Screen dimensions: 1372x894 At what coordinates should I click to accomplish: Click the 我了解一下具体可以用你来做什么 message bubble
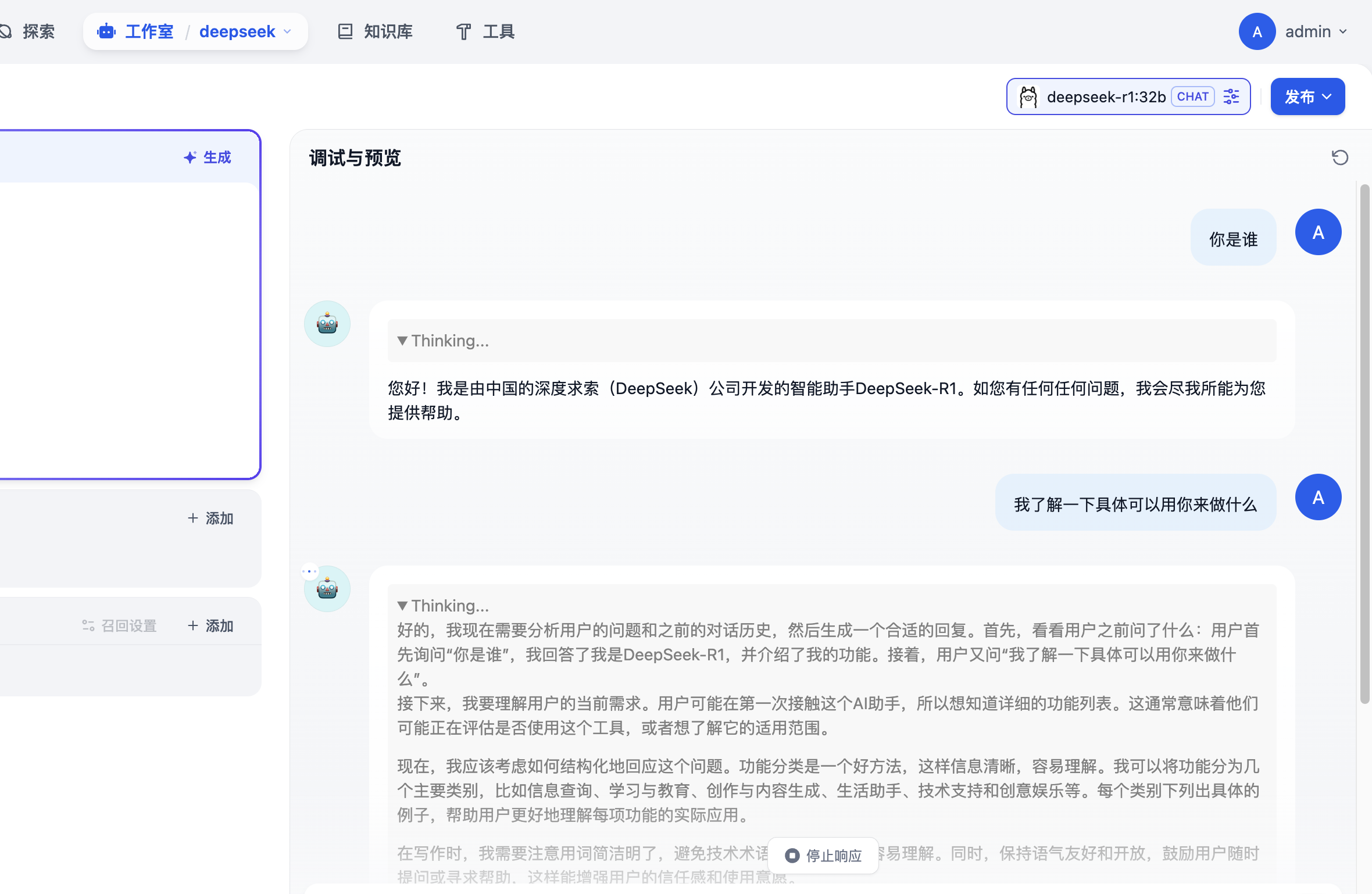coord(1135,503)
